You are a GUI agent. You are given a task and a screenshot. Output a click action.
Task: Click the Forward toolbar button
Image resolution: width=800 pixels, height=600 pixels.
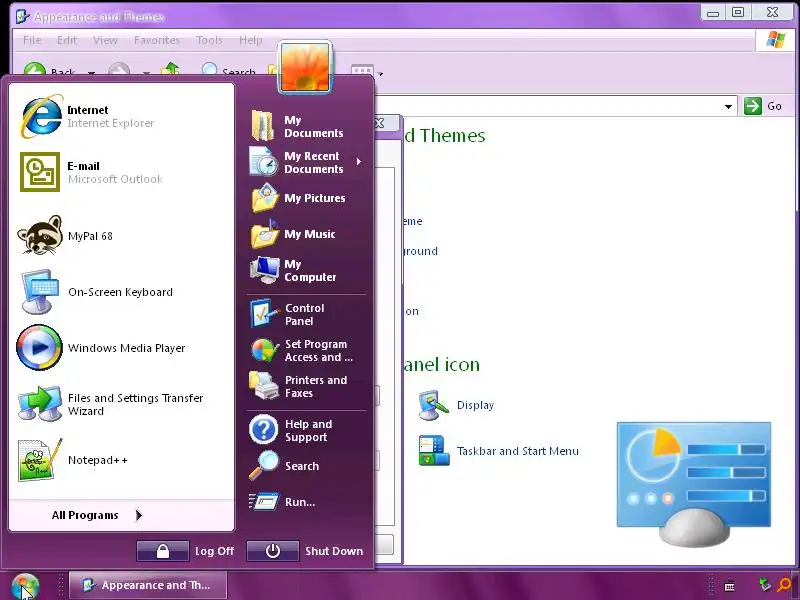(x=119, y=70)
